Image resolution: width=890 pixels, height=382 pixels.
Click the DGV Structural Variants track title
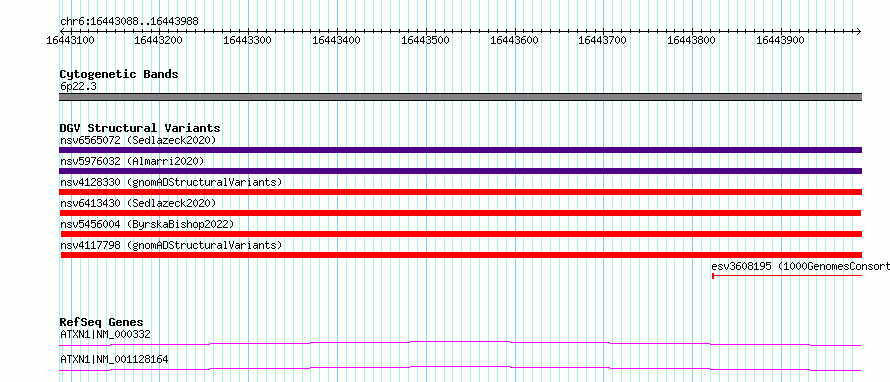point(140,128)
